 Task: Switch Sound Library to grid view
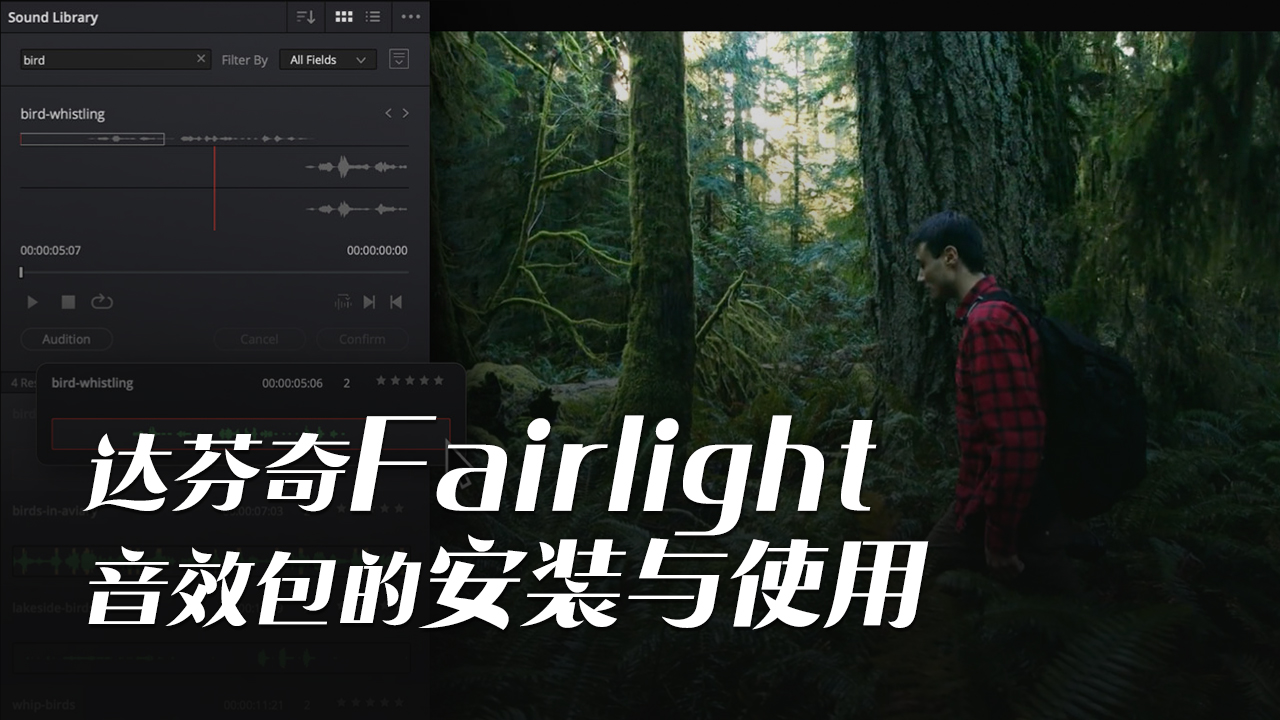pyautogui.click(x=343, y=17)
